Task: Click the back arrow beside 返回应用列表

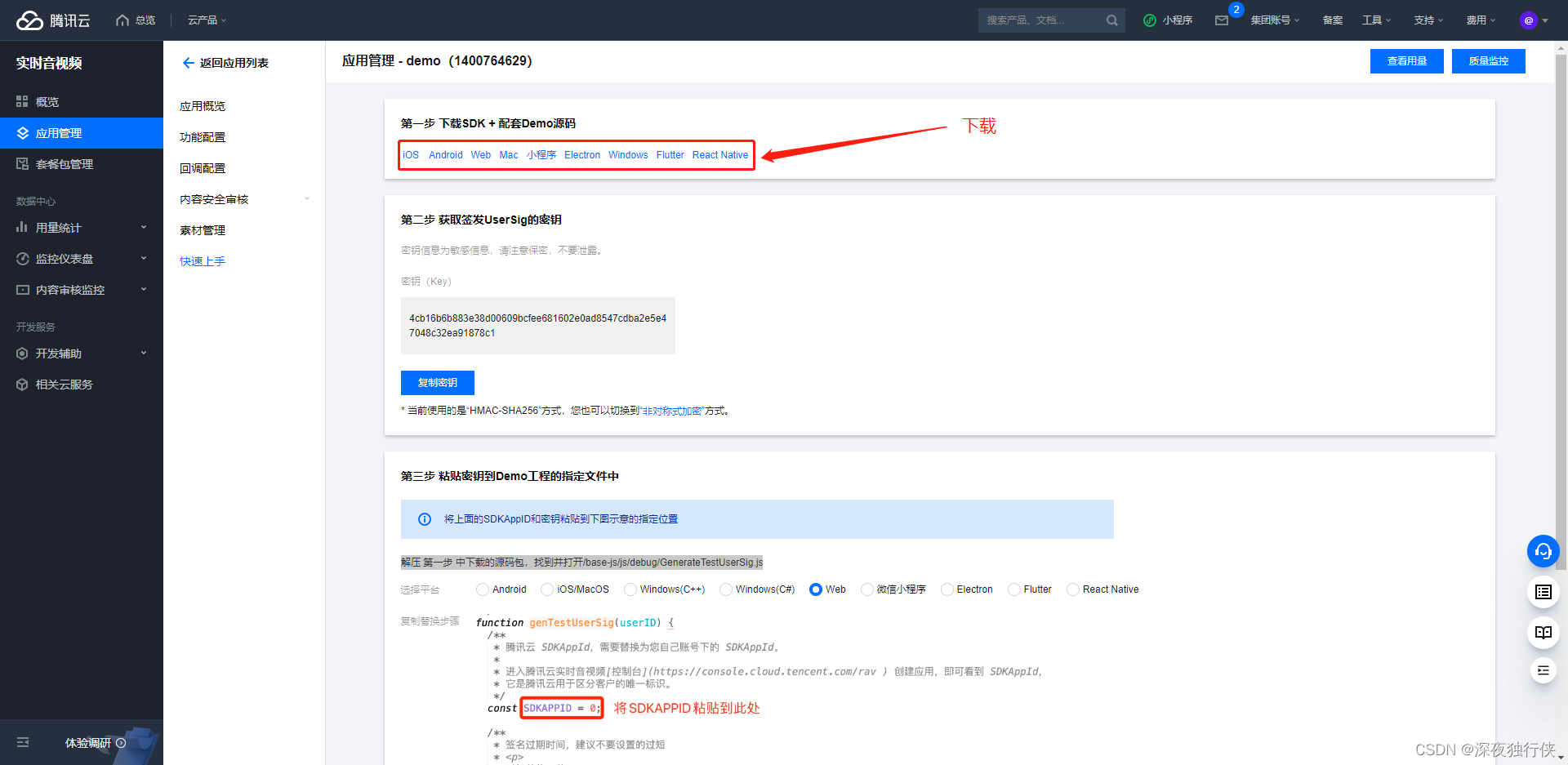Action: pyautogui.click(x=189, y=63)
